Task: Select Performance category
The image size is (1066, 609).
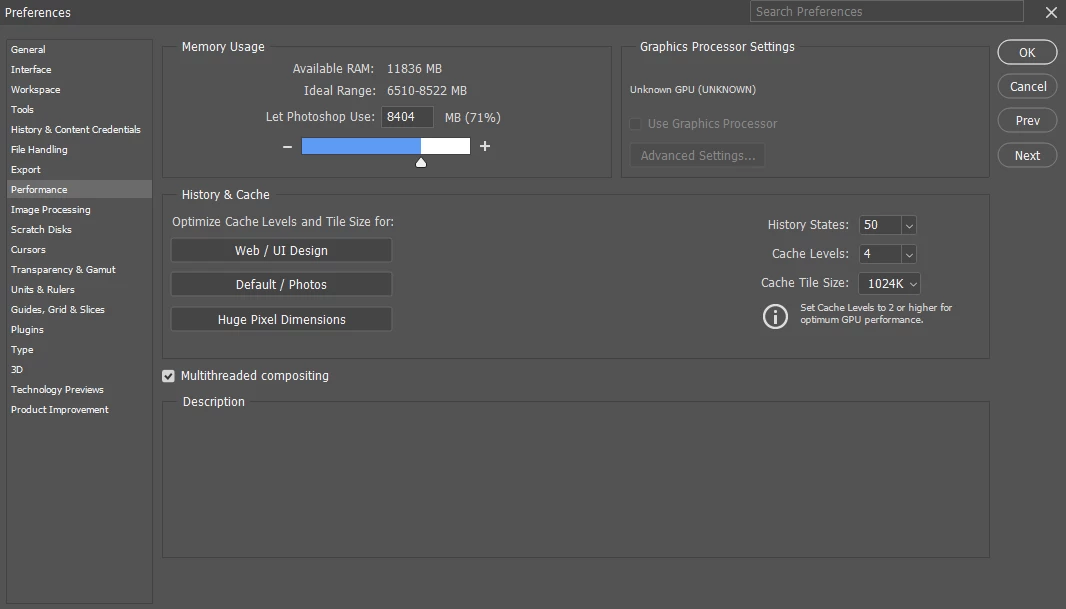Action: 79,190
